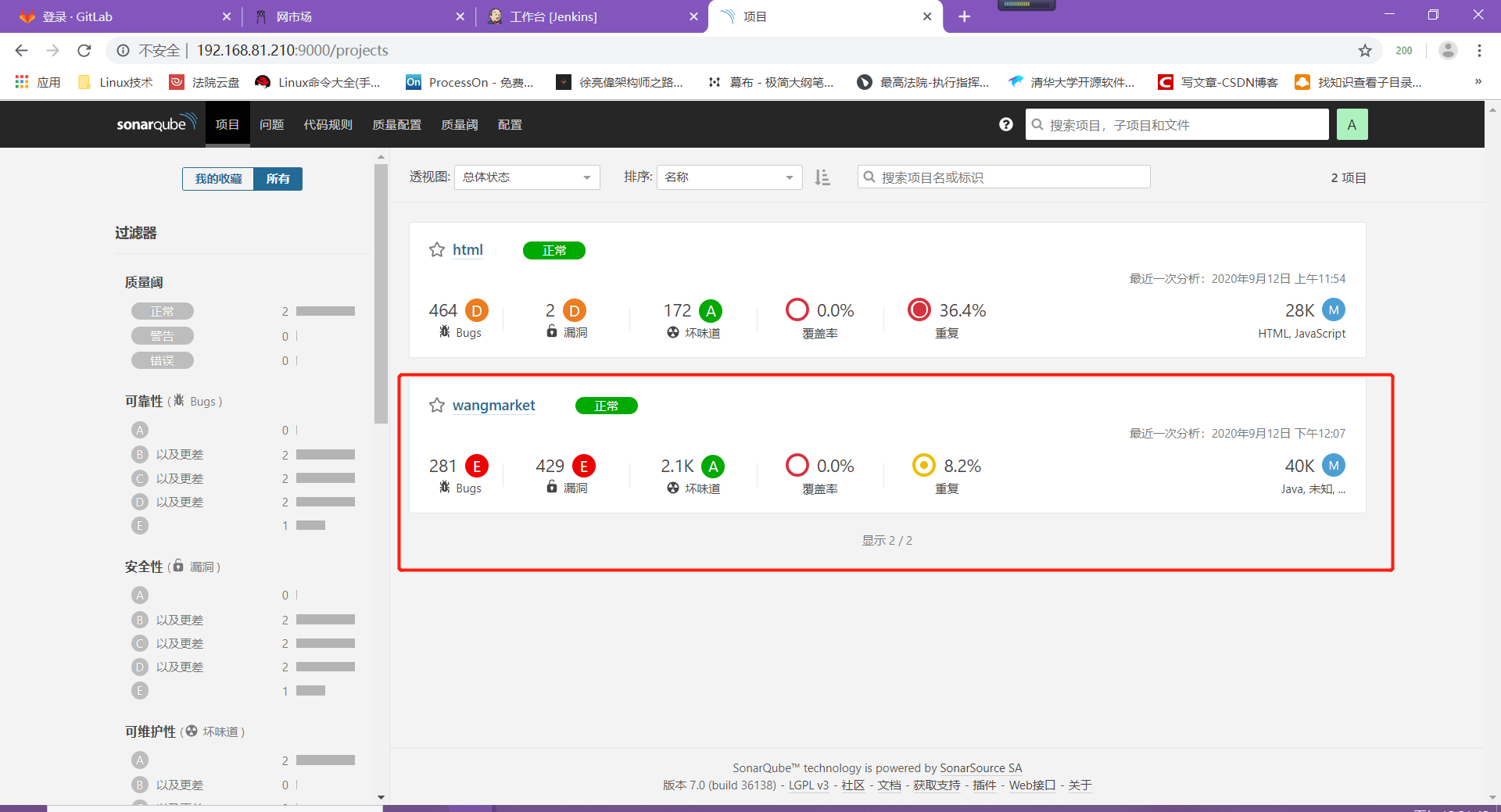Switch to the 登录 · GitLab browser tab
Screen dimensions: 1501x812
(x=121, y=16)
